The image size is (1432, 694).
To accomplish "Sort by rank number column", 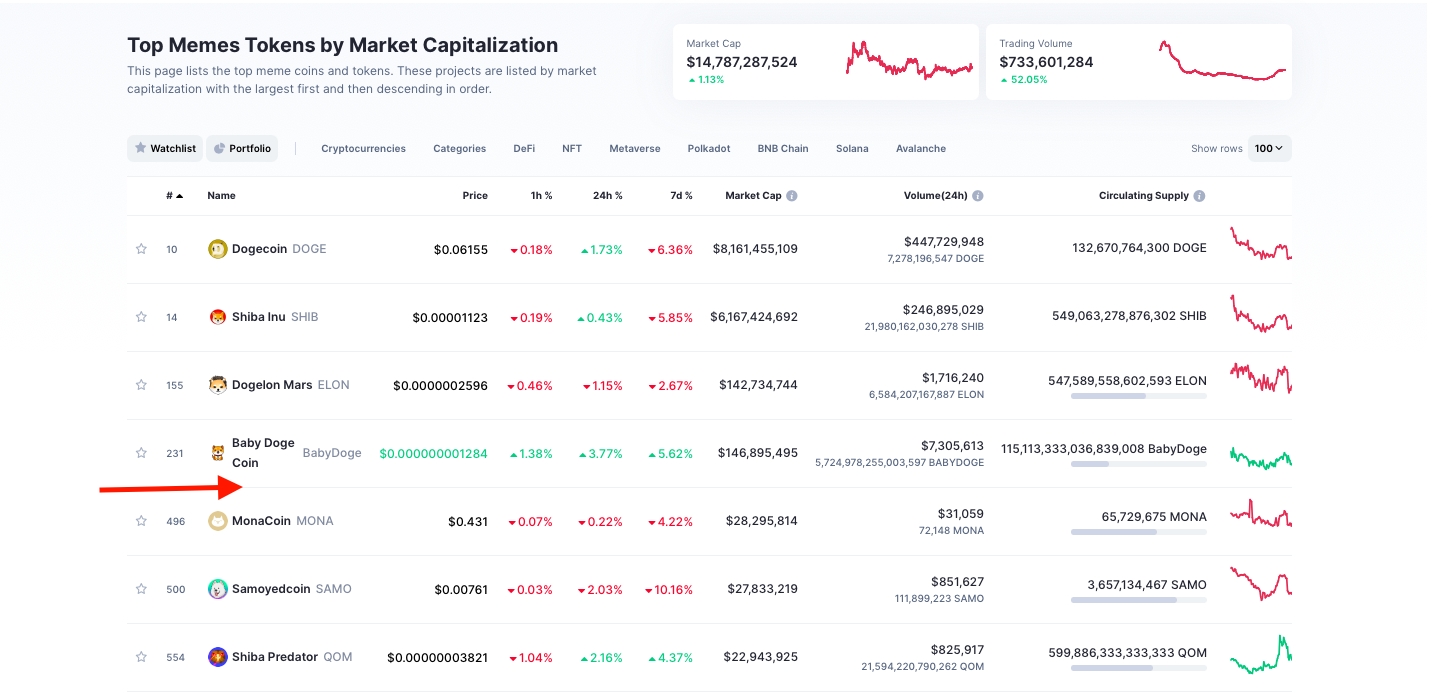I will coord(174,196).
